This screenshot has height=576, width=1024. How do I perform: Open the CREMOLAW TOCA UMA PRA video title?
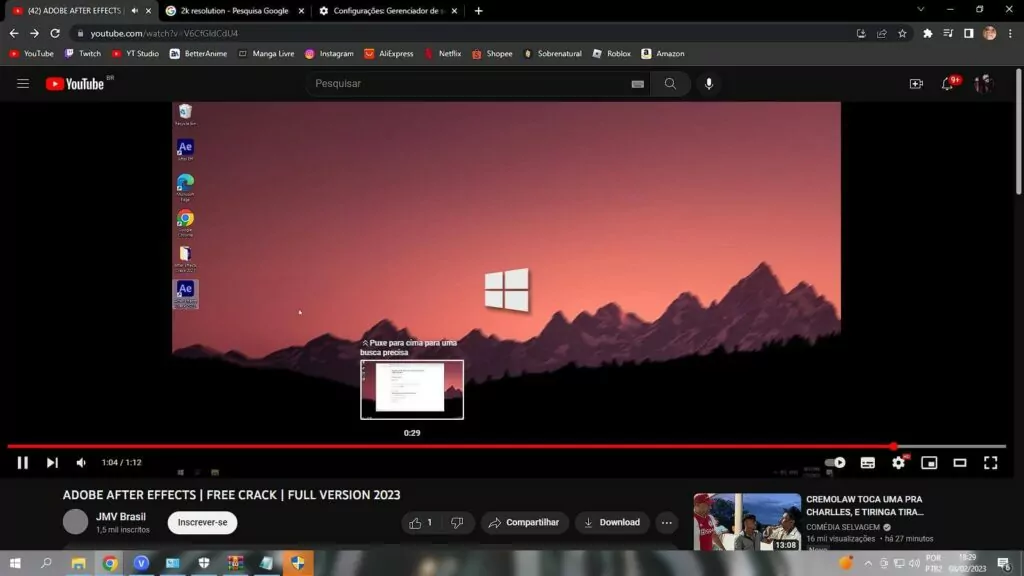[x=865, y=505]
